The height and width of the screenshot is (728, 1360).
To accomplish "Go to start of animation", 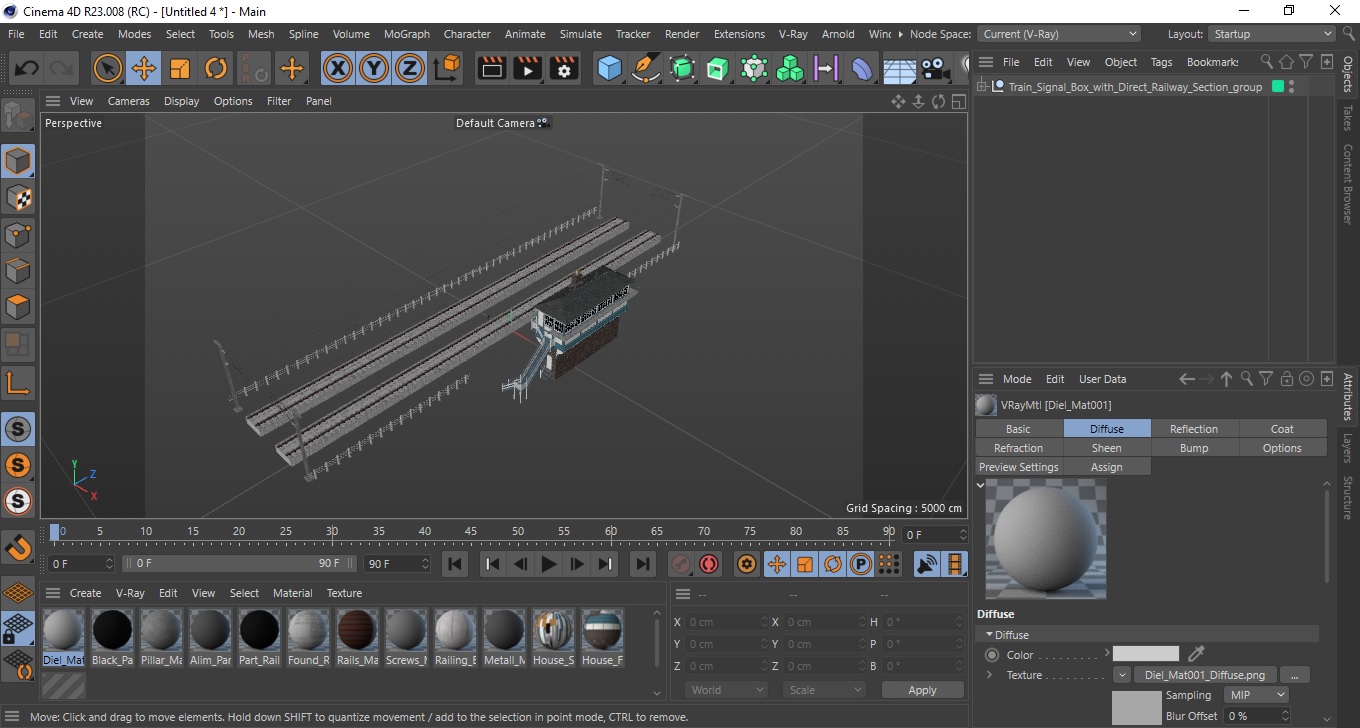I will [x=455, y=564].
